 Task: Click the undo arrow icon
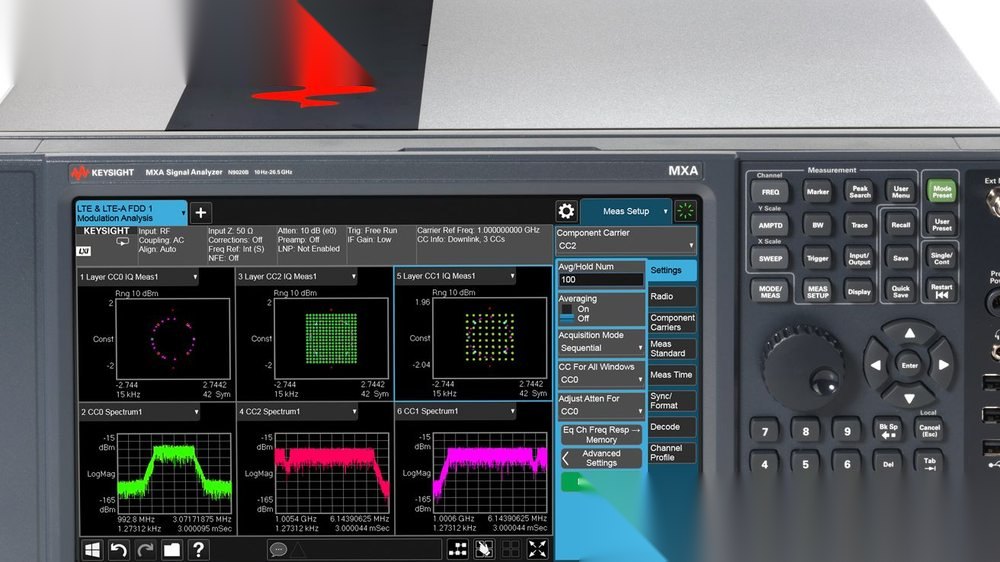119,549
